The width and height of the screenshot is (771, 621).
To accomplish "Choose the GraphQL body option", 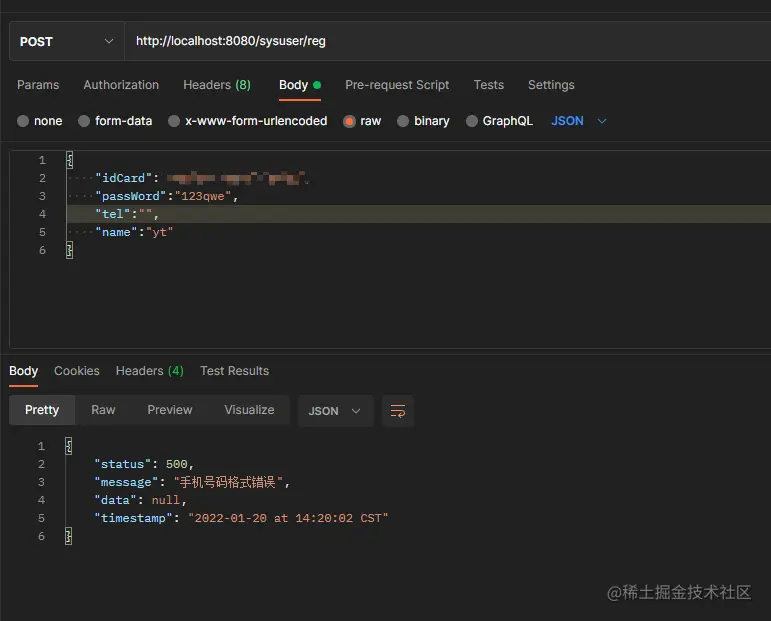I will (x=499, y=121).
